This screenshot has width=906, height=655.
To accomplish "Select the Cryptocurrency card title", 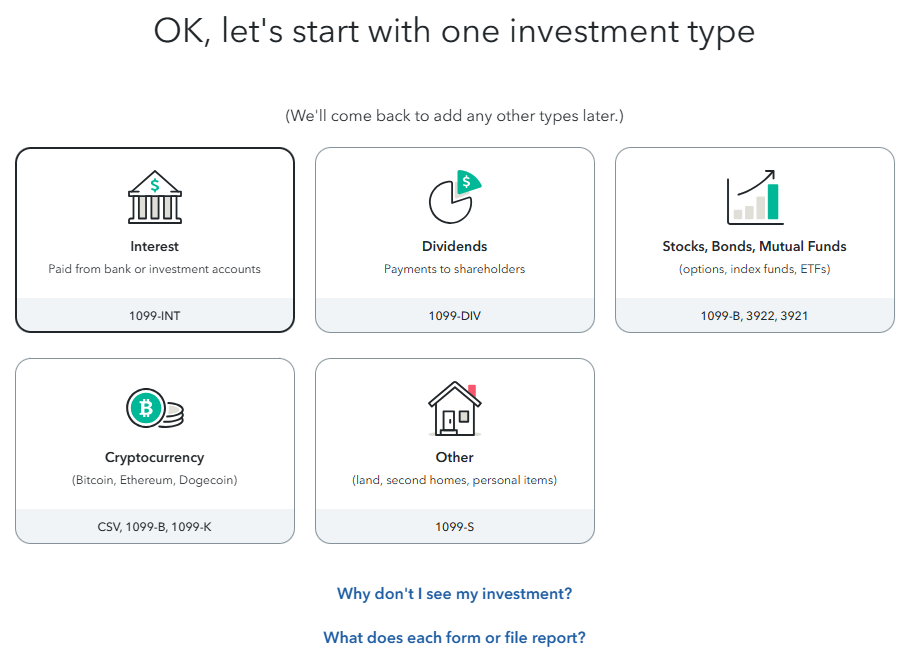I will pyautogui.click(x=154, y=457).
